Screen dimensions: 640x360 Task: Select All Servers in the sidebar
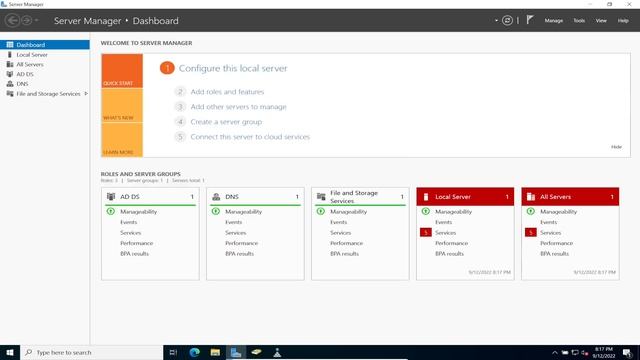point(45,64)
